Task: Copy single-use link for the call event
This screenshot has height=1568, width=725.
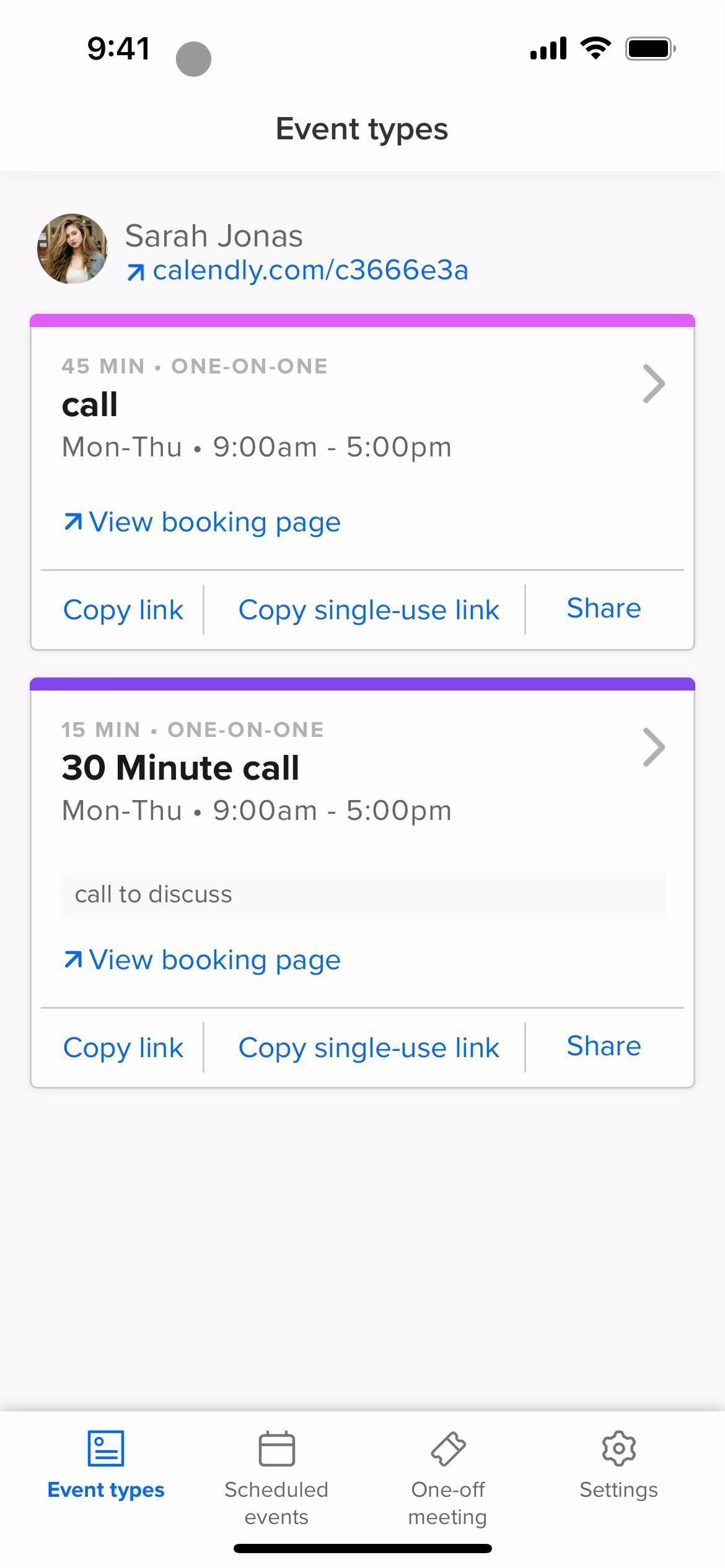Action: [x=369, y=610]
